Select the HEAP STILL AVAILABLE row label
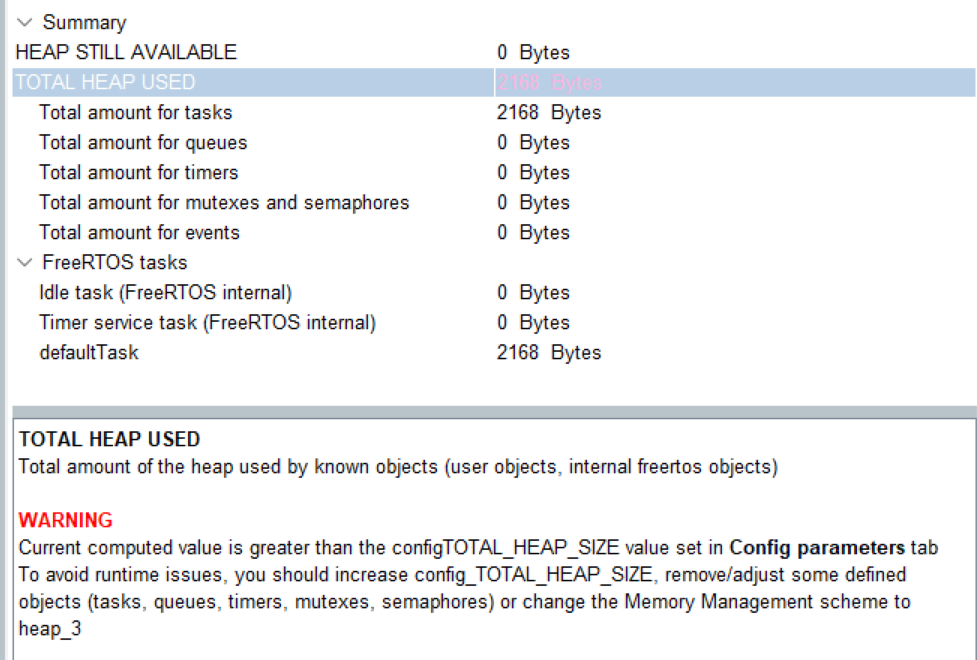 126,52
